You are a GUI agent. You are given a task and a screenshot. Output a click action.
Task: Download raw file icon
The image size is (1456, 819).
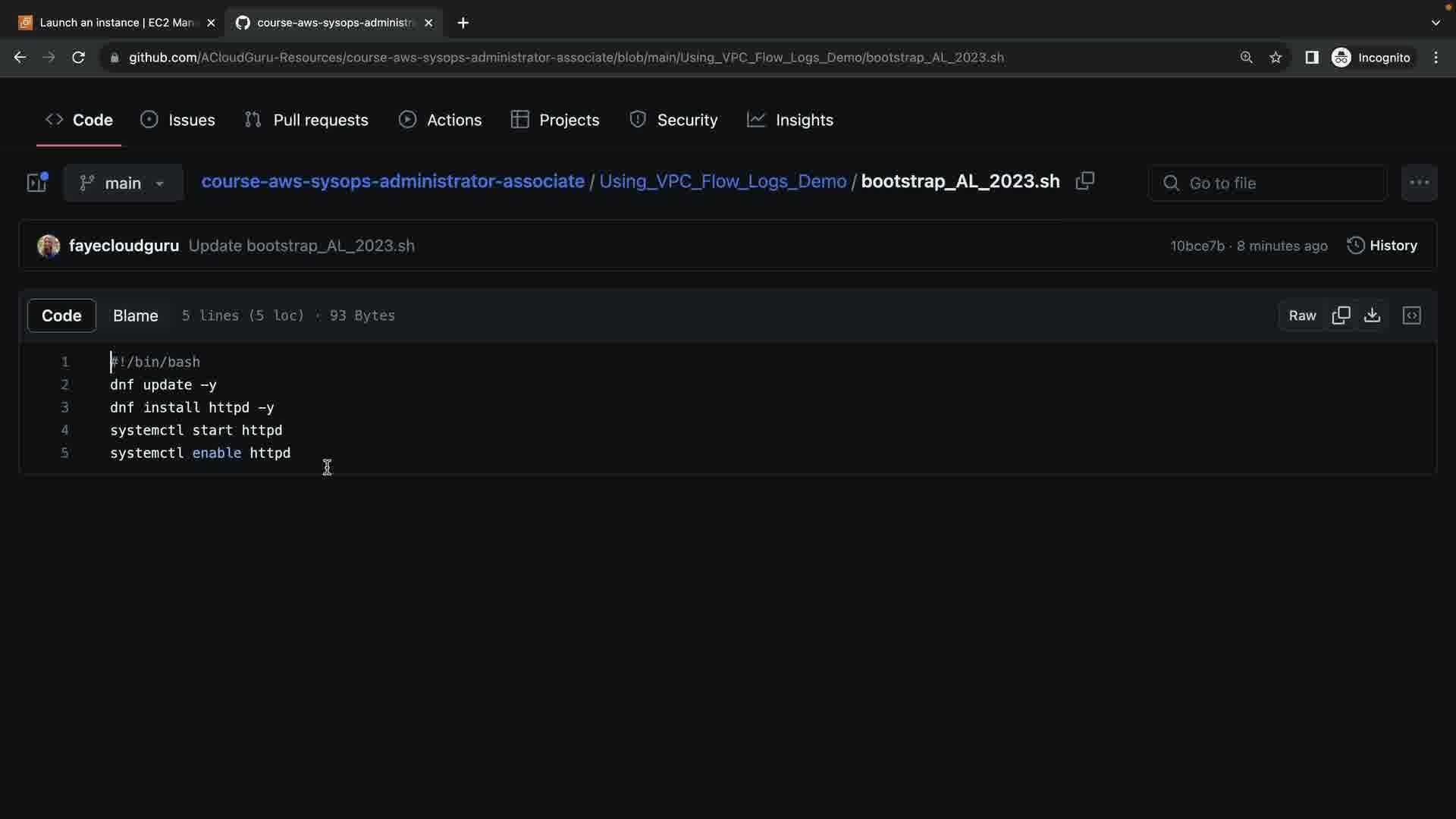(x=1372, y=315)
